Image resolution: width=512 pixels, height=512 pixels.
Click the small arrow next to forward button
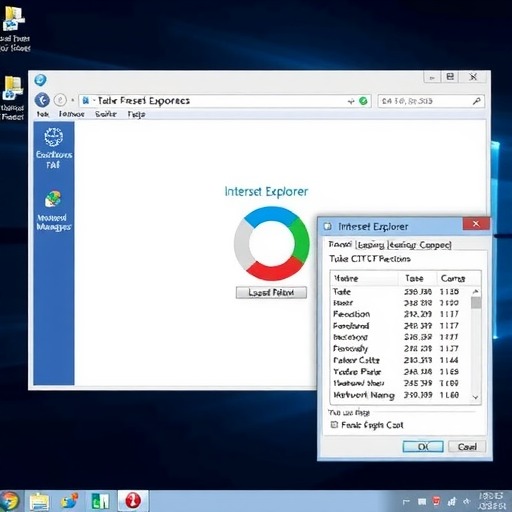pyautogui.click(x=72, y=100)
